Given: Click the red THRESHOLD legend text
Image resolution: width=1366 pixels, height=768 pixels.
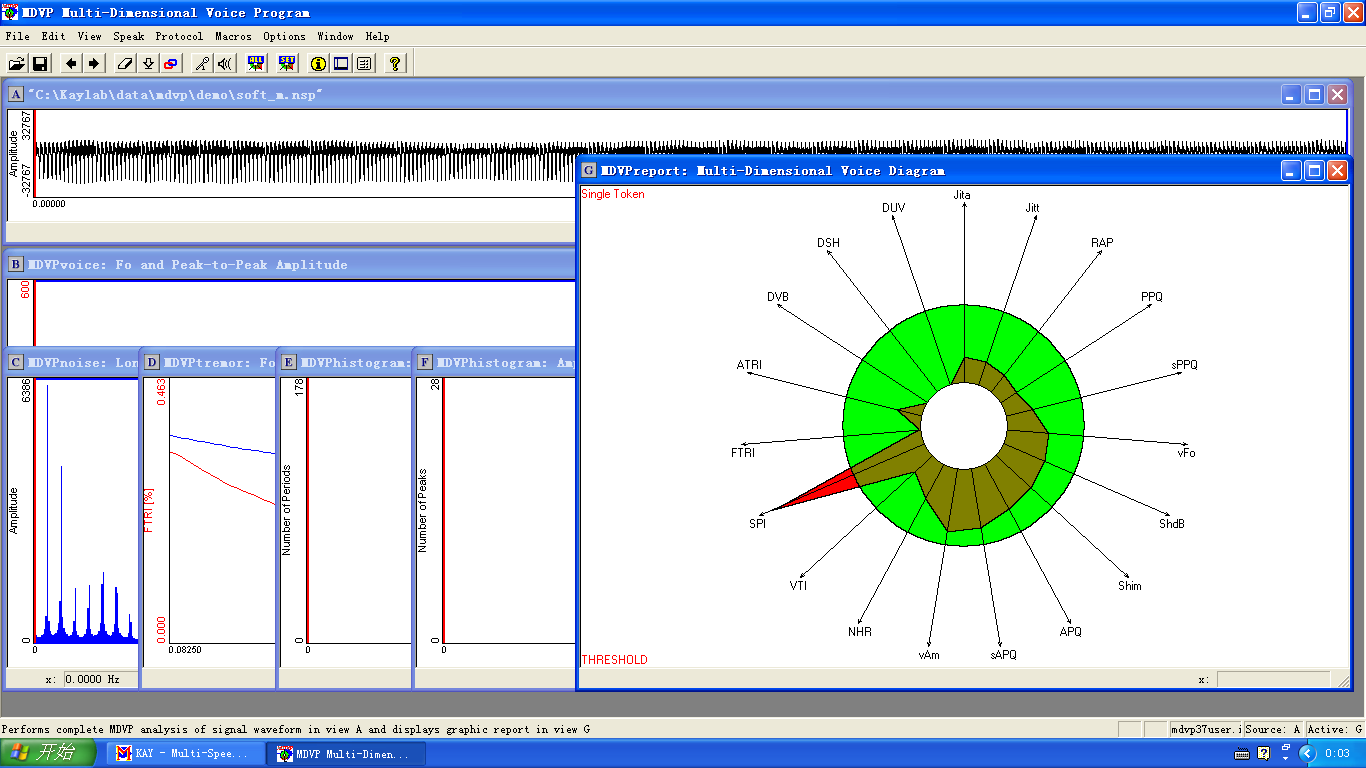Looking at the screenshot, I should point(614,659).
